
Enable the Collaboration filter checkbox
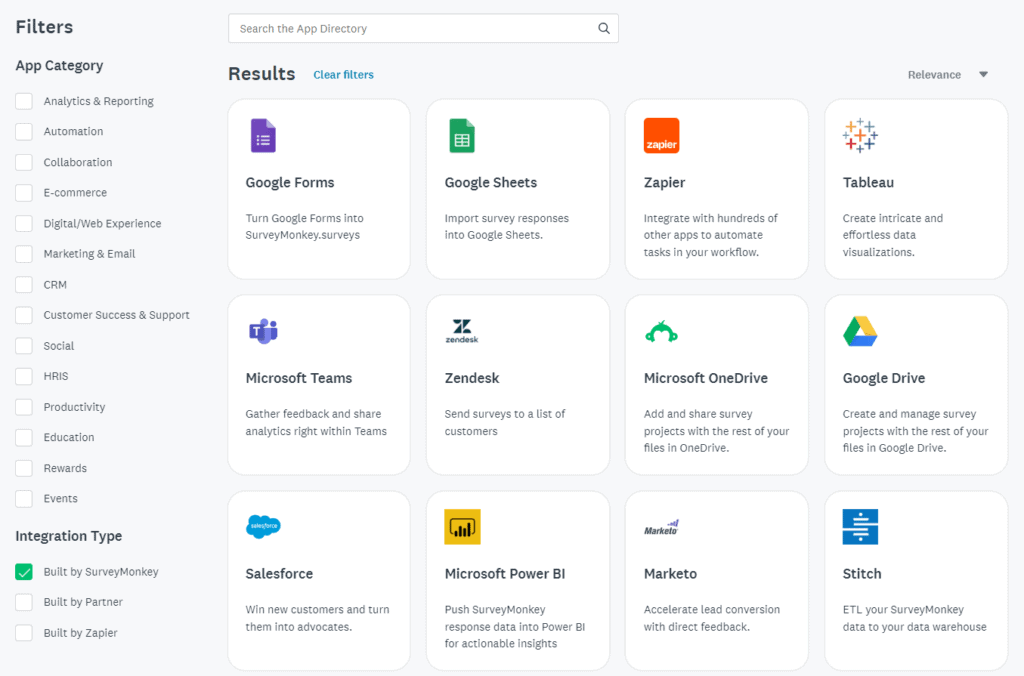(x=24, y=162)
